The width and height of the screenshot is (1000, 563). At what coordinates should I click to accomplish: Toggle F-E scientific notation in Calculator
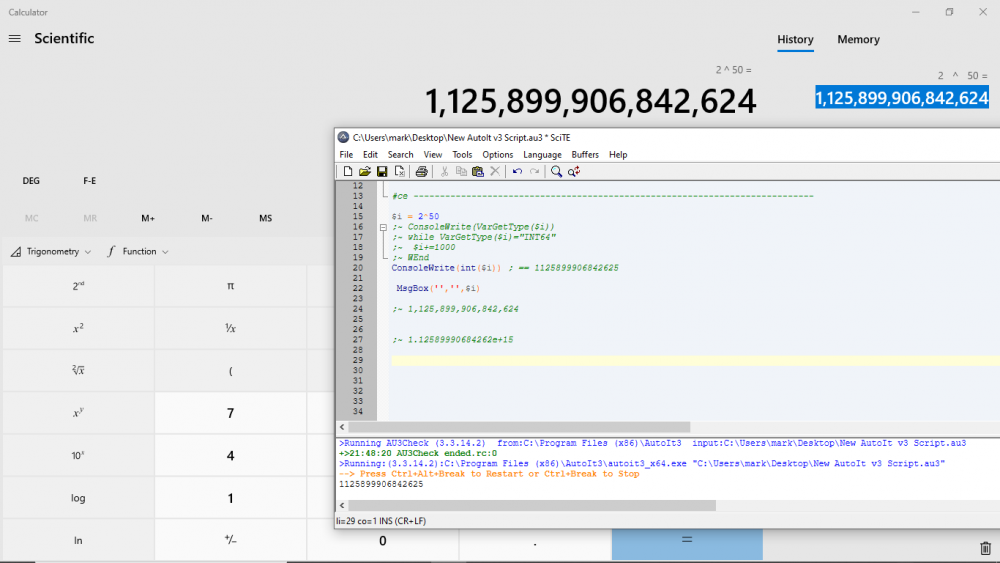click(x=90, y=181)
